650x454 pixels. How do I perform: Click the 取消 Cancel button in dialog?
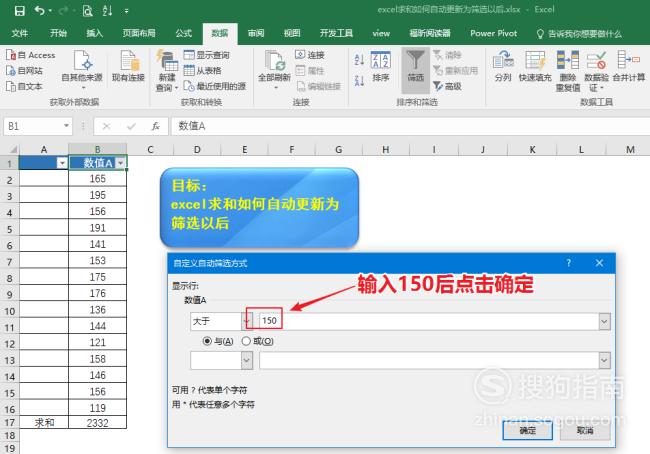click(585, 430)
